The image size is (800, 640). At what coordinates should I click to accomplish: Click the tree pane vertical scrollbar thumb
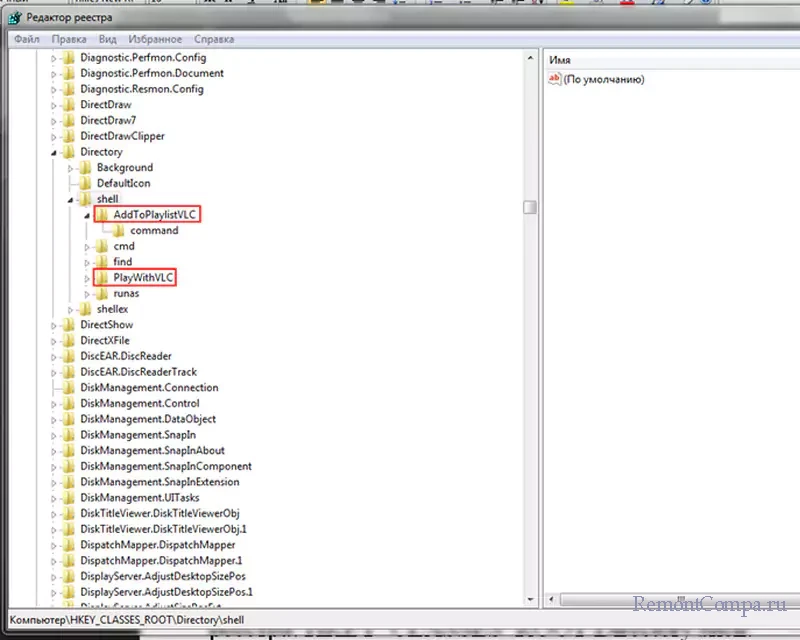point(529,207)
